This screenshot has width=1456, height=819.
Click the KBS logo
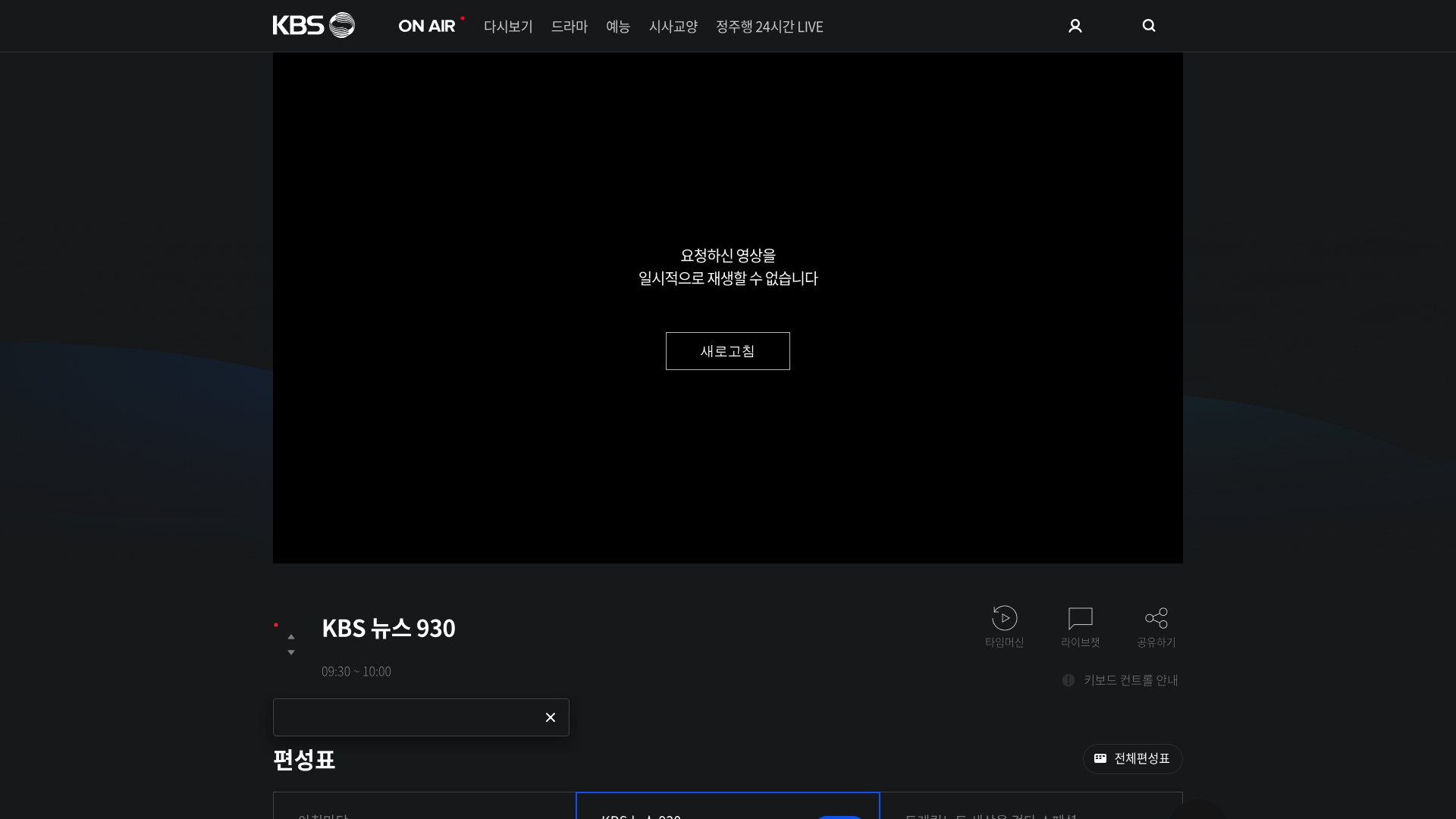(x=313, y=25)
